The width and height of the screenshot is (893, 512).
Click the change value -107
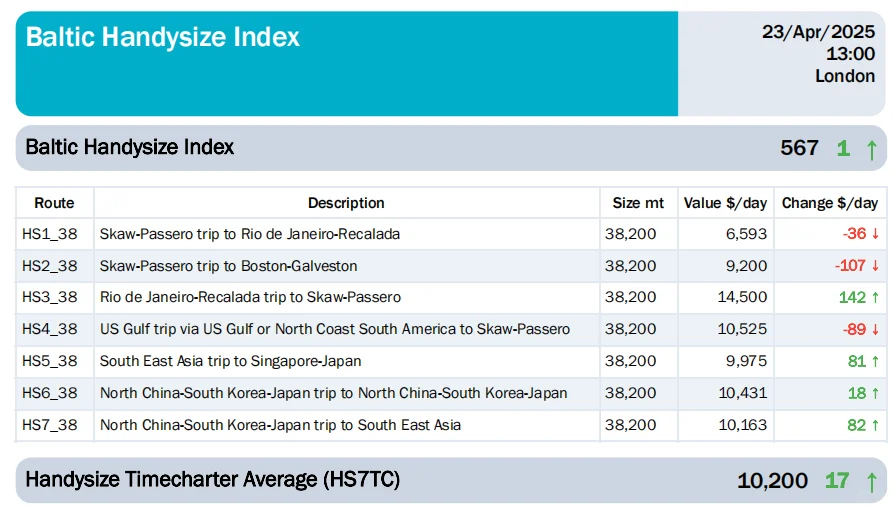(850, 265)
